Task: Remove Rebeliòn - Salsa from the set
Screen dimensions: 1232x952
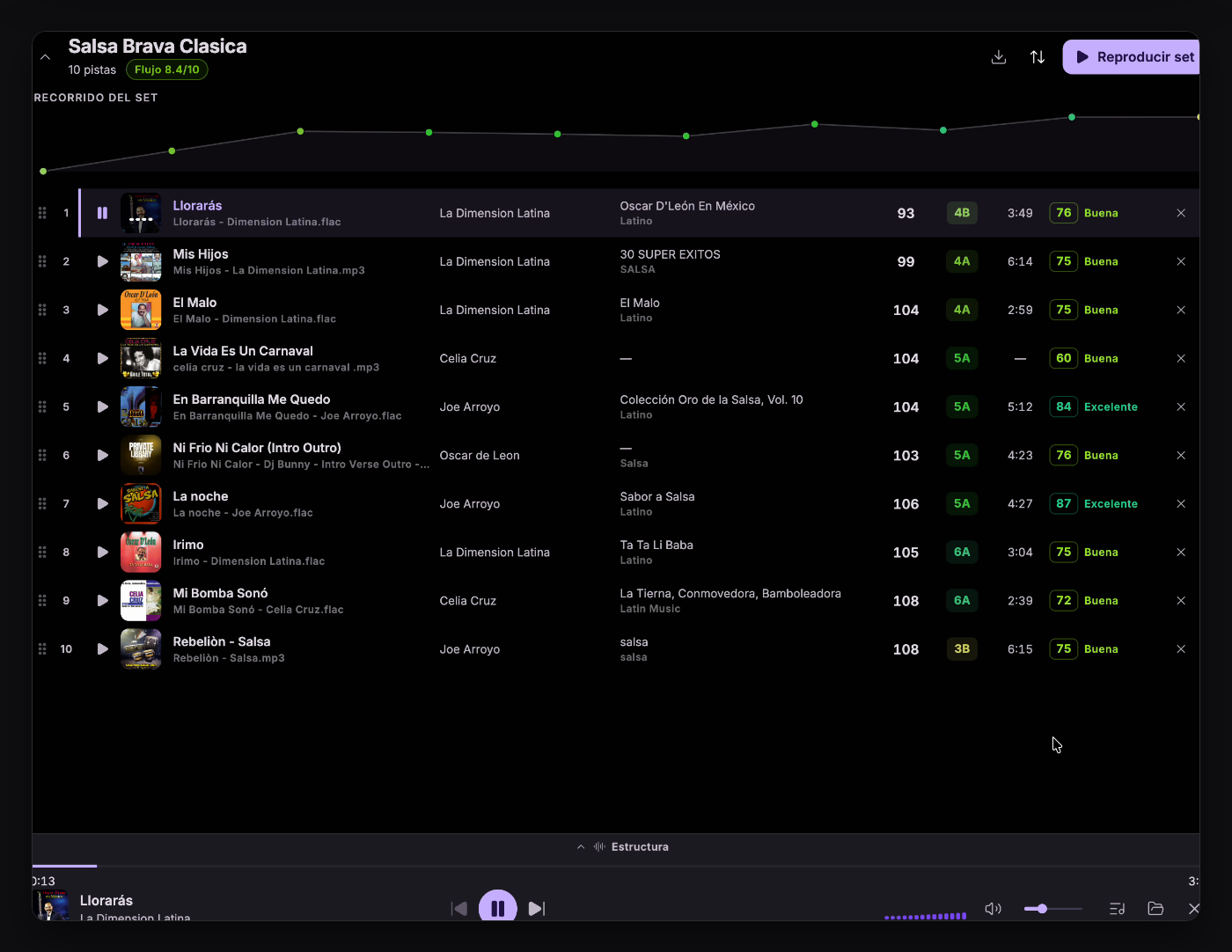Action: click(x=1181, y=648)
